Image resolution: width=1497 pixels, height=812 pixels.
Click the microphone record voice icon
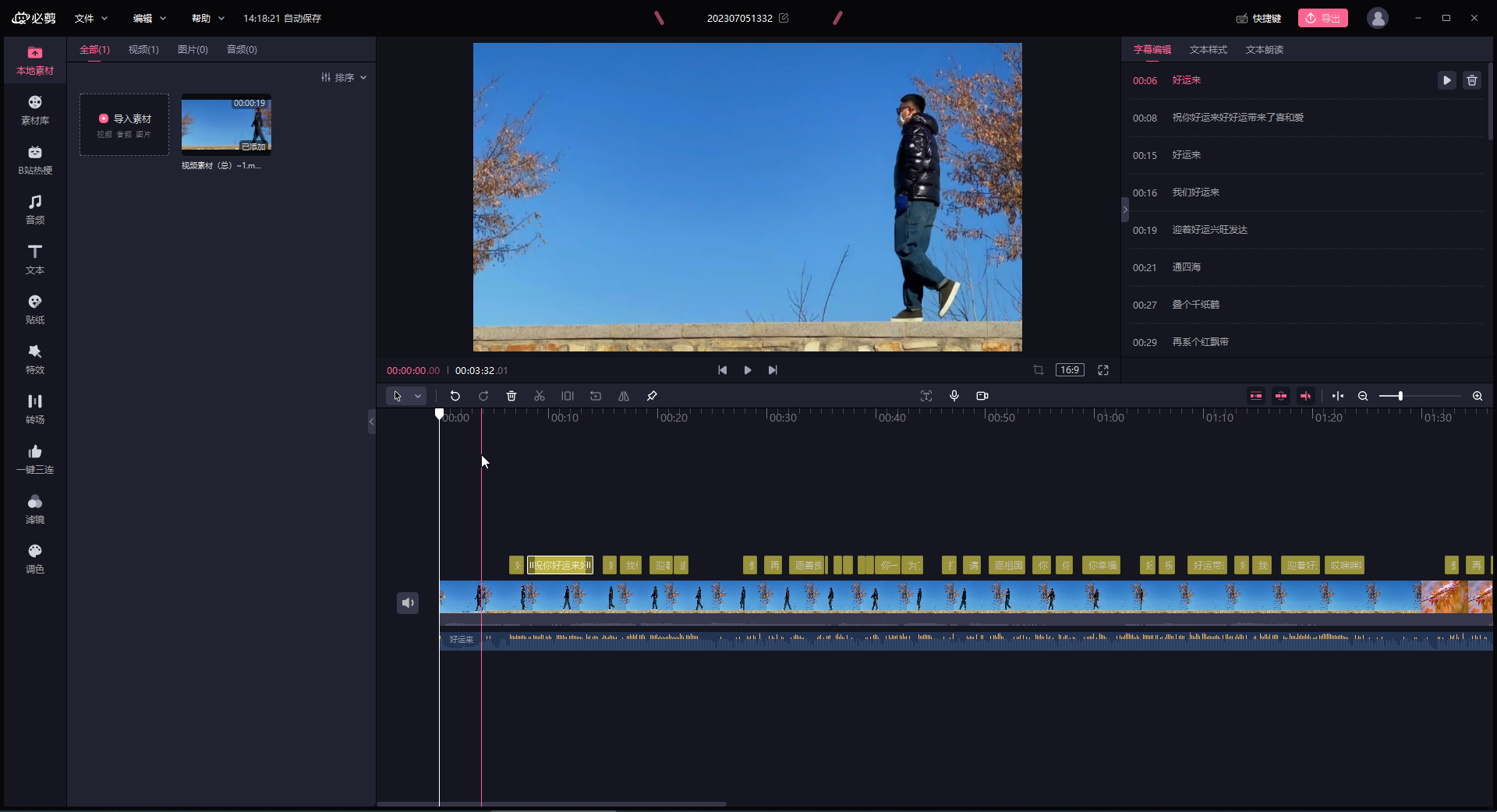tap(954, 396)
